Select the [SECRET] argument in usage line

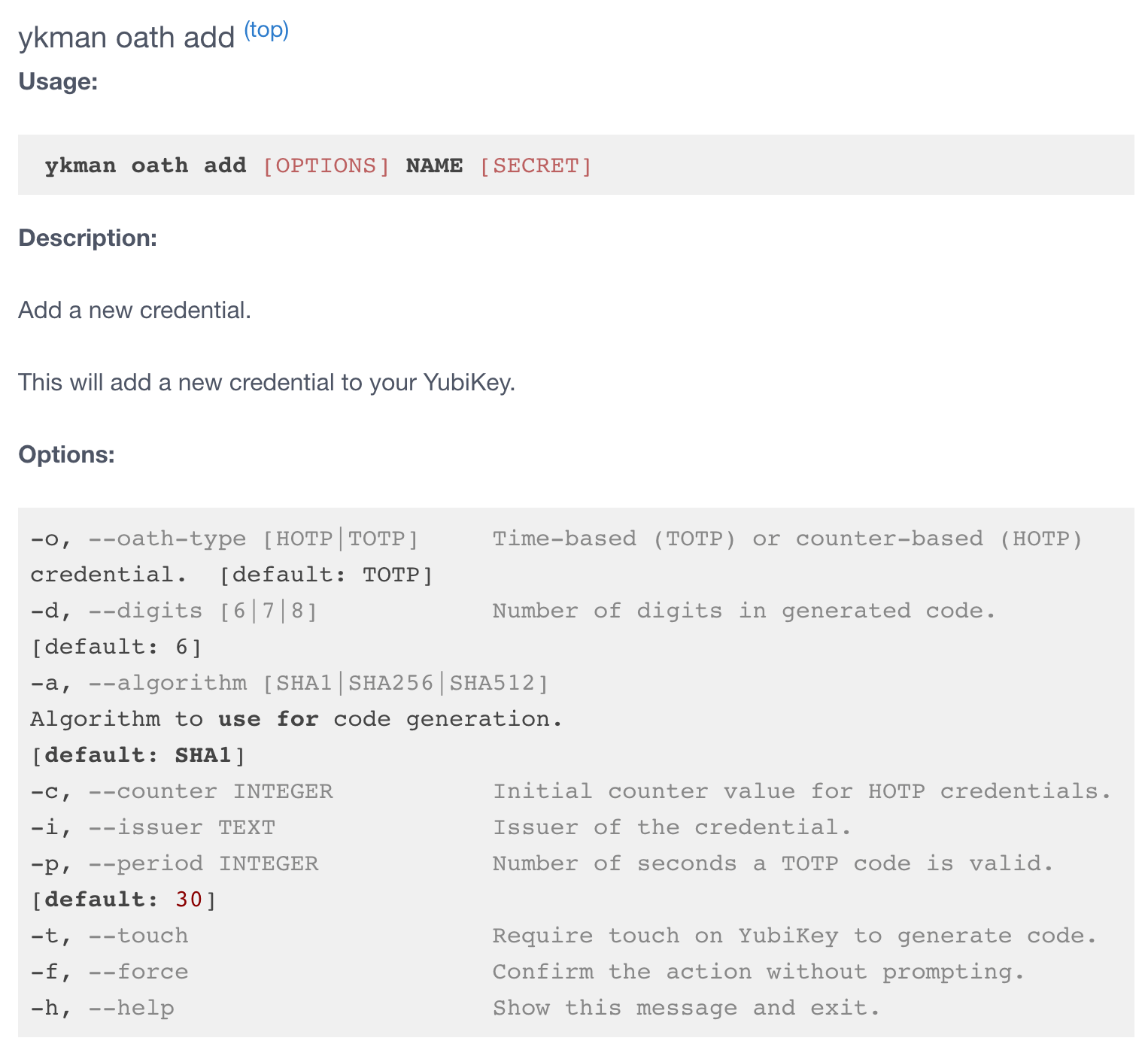click(536, 165)
